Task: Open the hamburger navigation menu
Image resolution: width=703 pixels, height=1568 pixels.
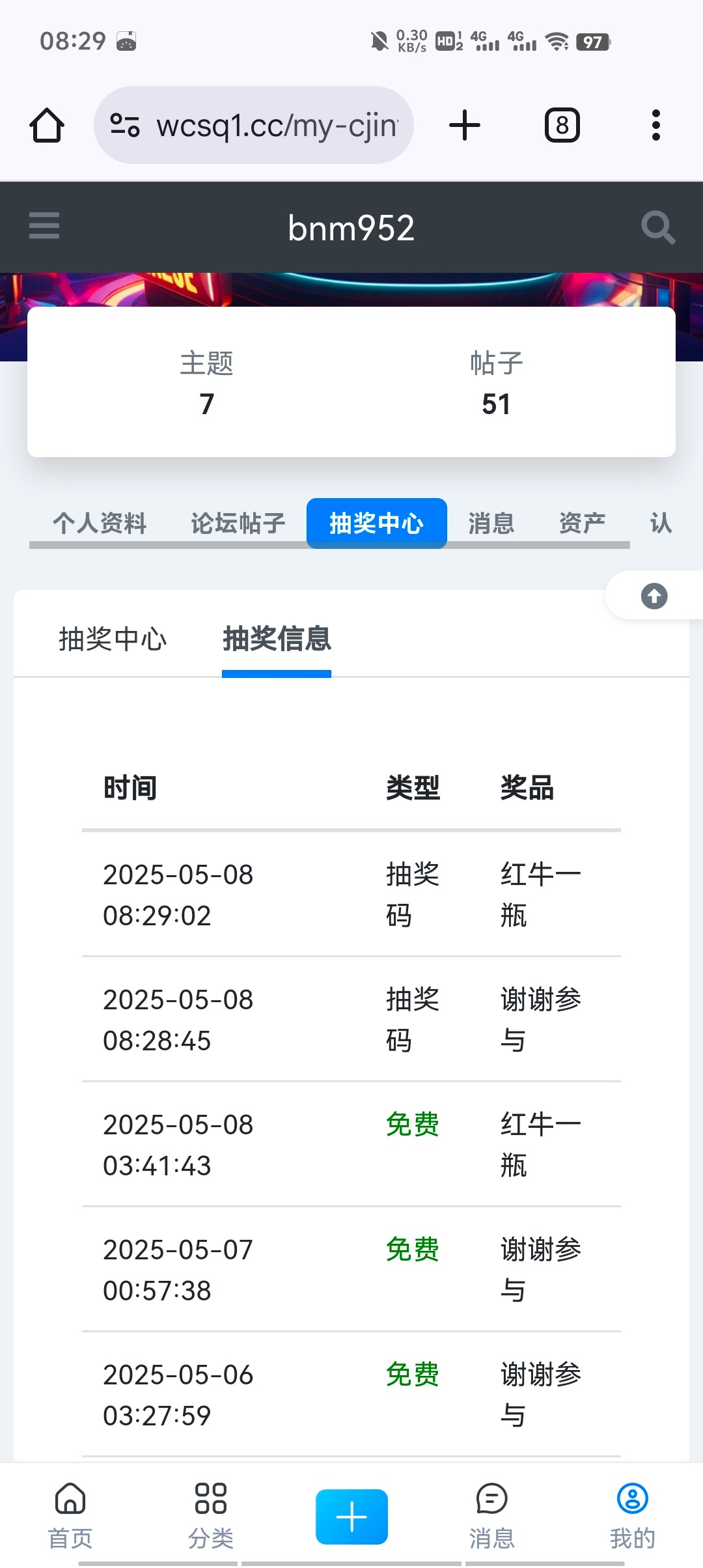Action: coord(44,226)
